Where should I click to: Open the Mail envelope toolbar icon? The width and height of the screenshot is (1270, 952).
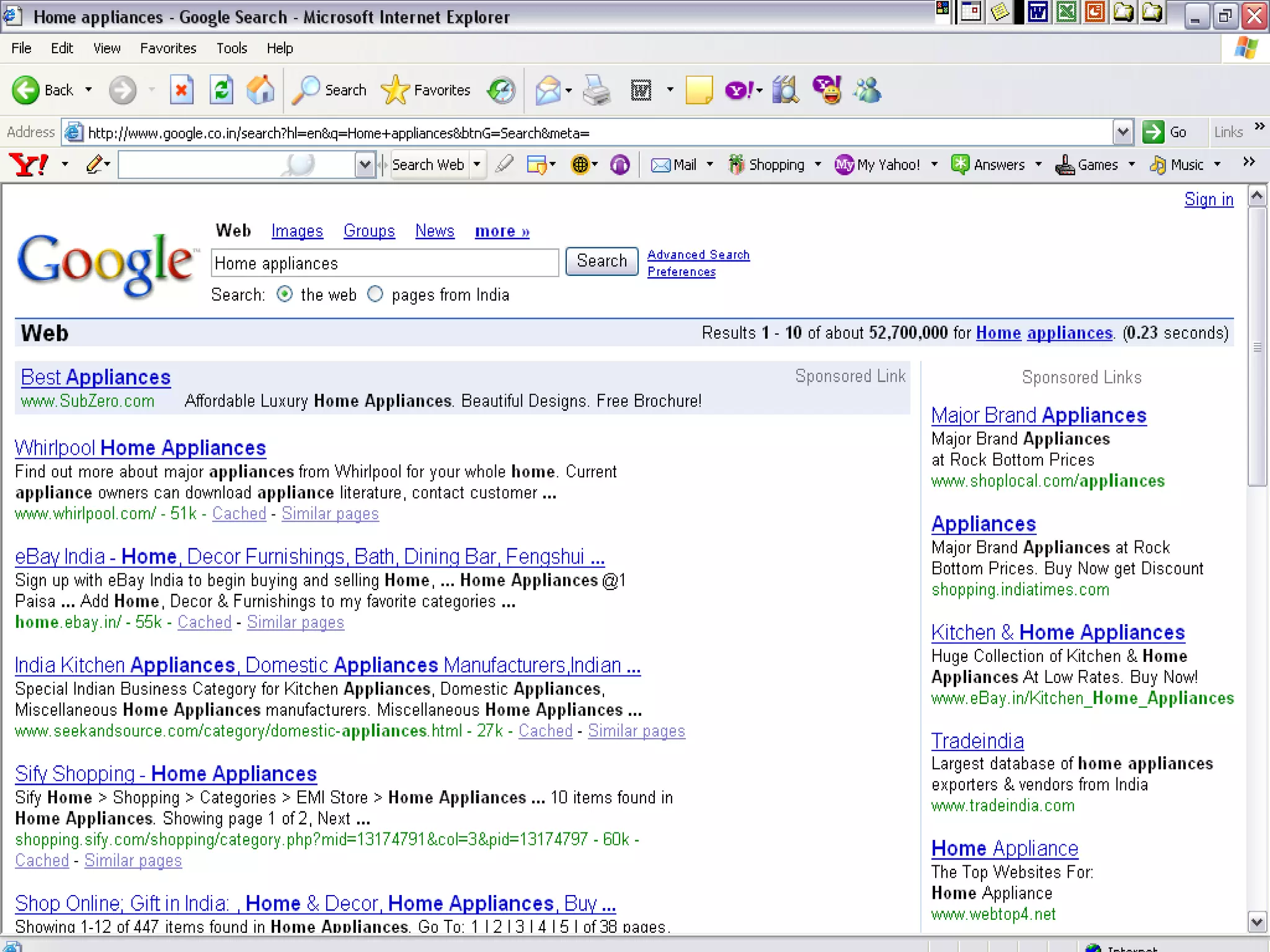coord(548,90)
